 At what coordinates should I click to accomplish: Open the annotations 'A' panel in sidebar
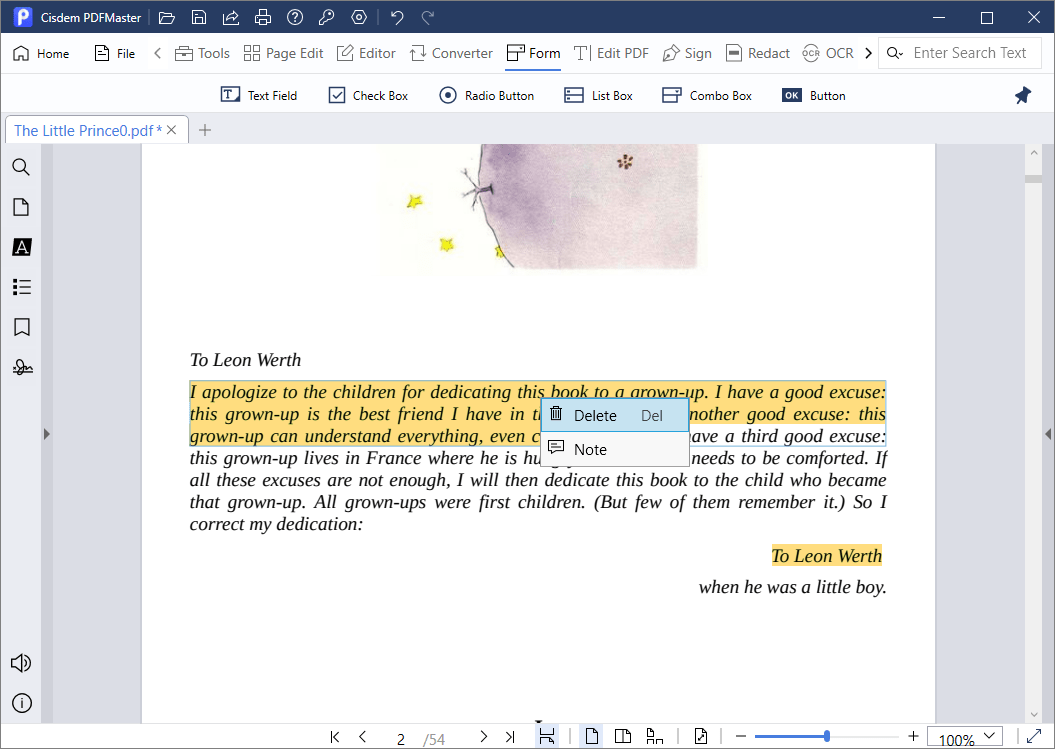pyautogui.click(x=22, y=248)
